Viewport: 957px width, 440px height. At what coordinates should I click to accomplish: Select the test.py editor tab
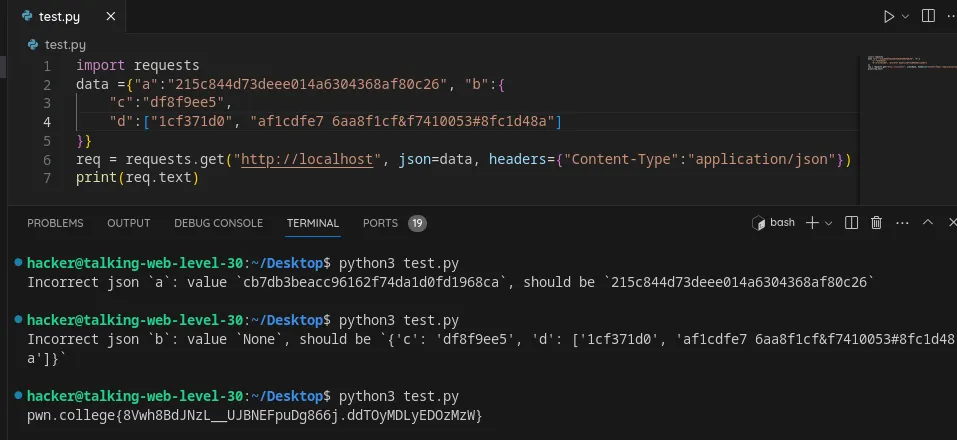(x=68, y=16)
